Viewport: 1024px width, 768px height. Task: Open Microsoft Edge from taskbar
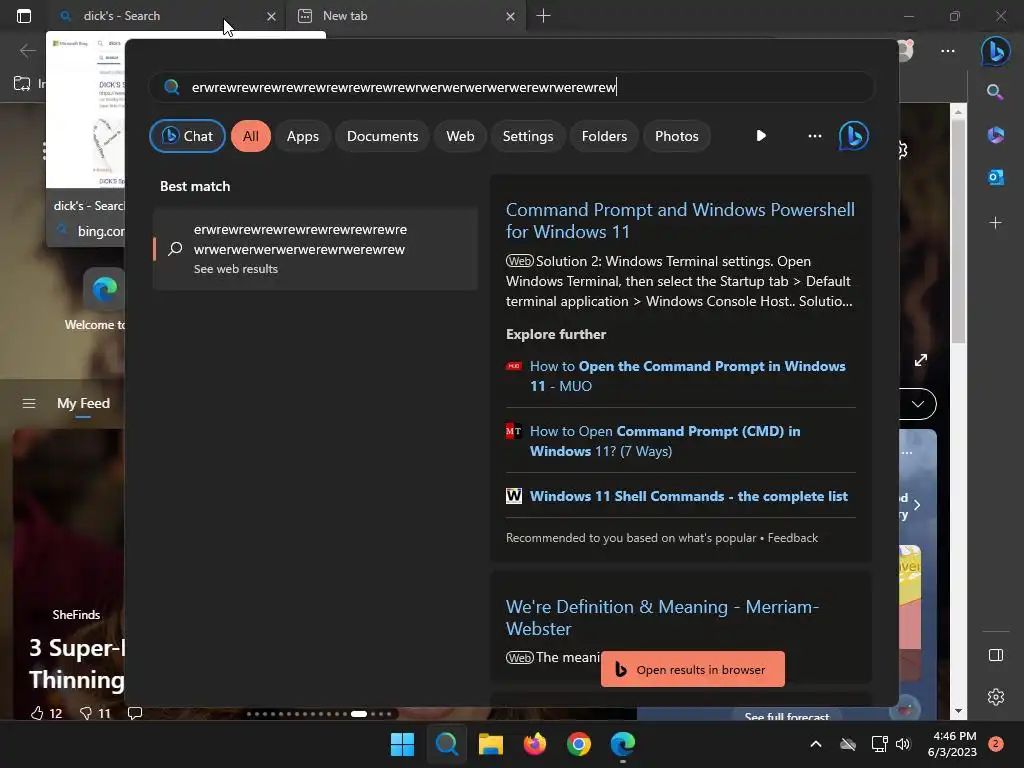623,744
